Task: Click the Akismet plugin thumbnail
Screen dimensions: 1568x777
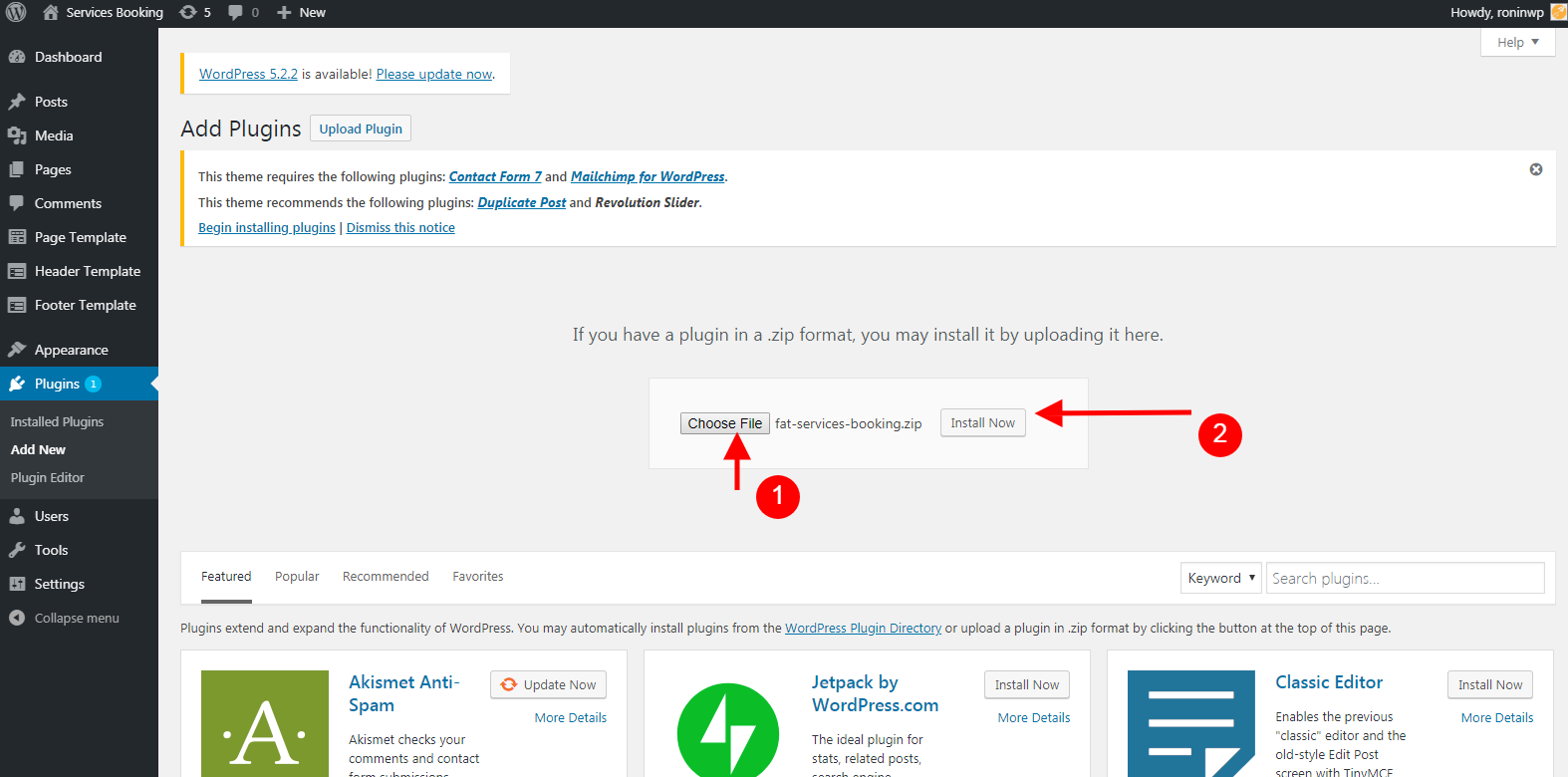Action: pyautogui.click(x=265, y=723)
